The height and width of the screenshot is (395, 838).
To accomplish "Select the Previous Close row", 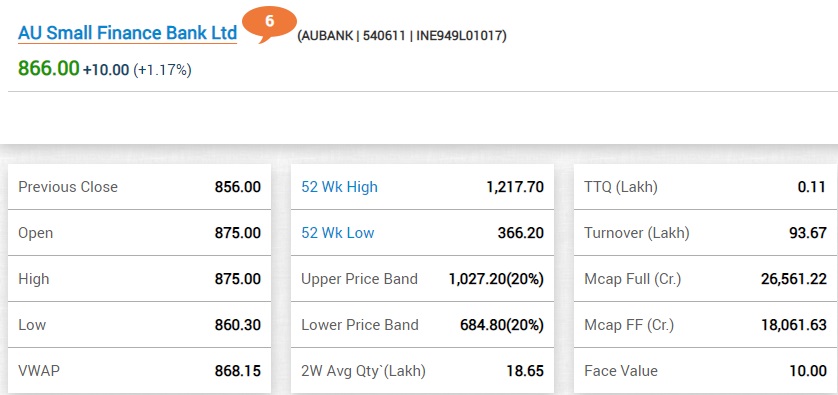I will 139,187.
